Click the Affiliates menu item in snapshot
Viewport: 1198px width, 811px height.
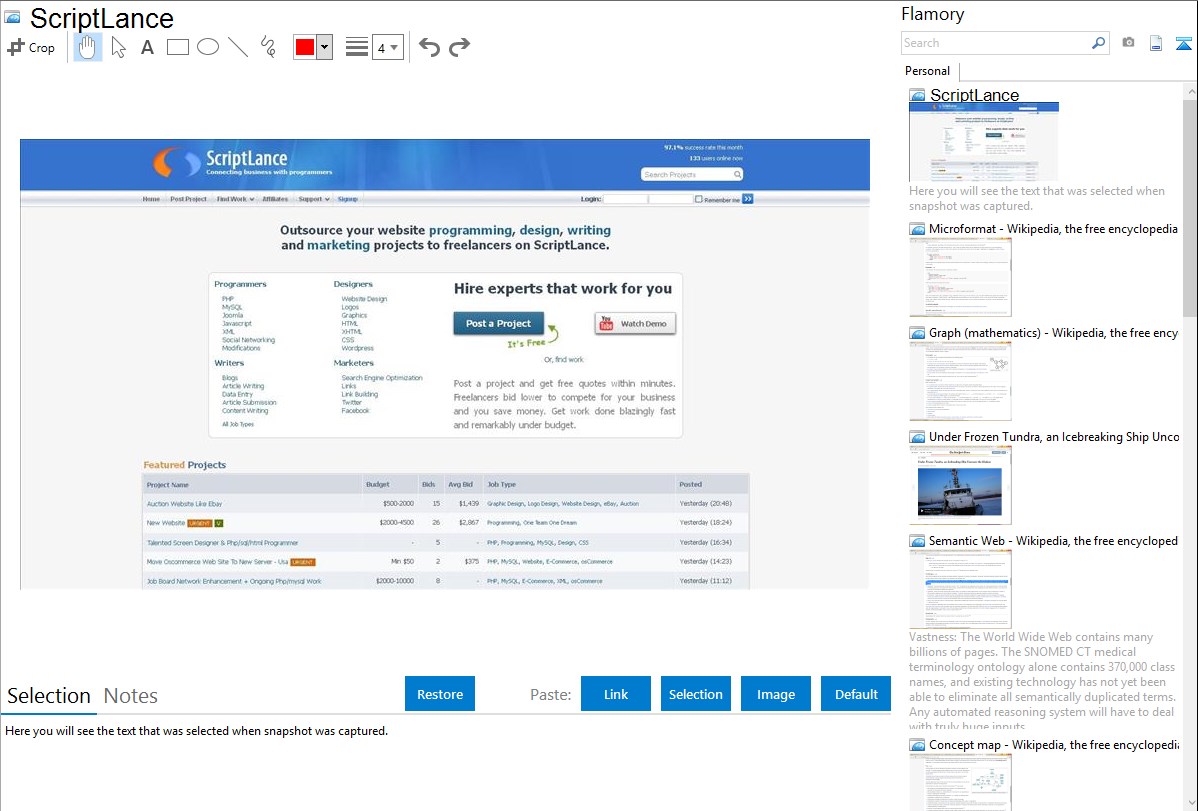tap(275, 199)
